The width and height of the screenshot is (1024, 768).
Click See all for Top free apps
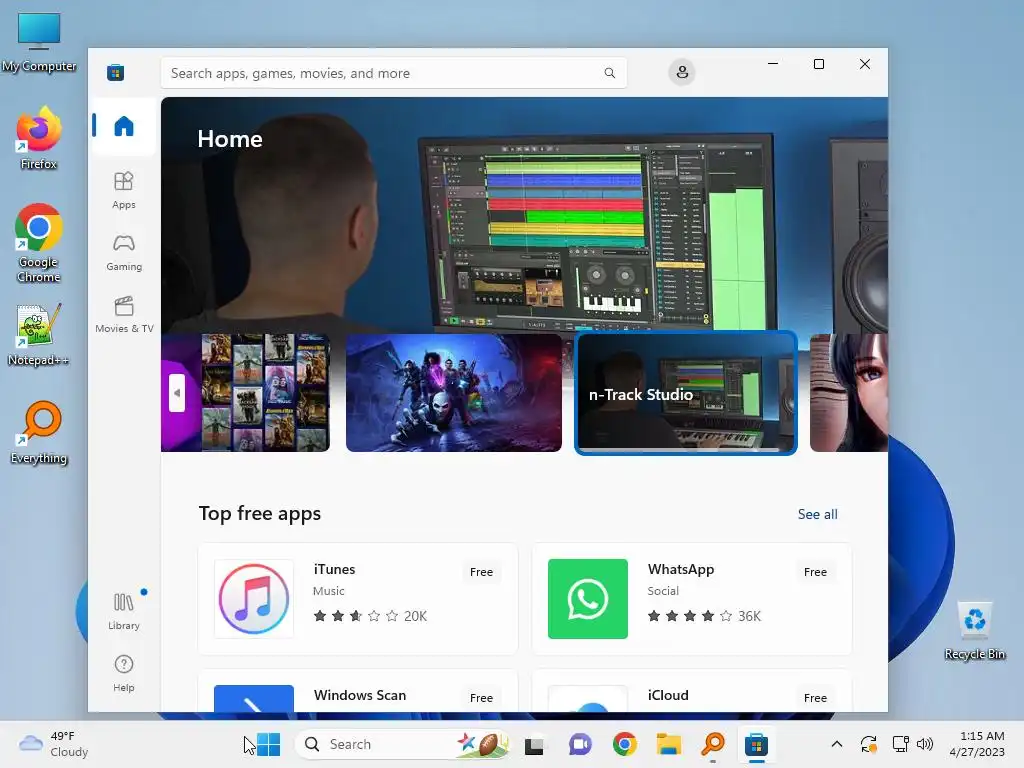coord(818,514)
